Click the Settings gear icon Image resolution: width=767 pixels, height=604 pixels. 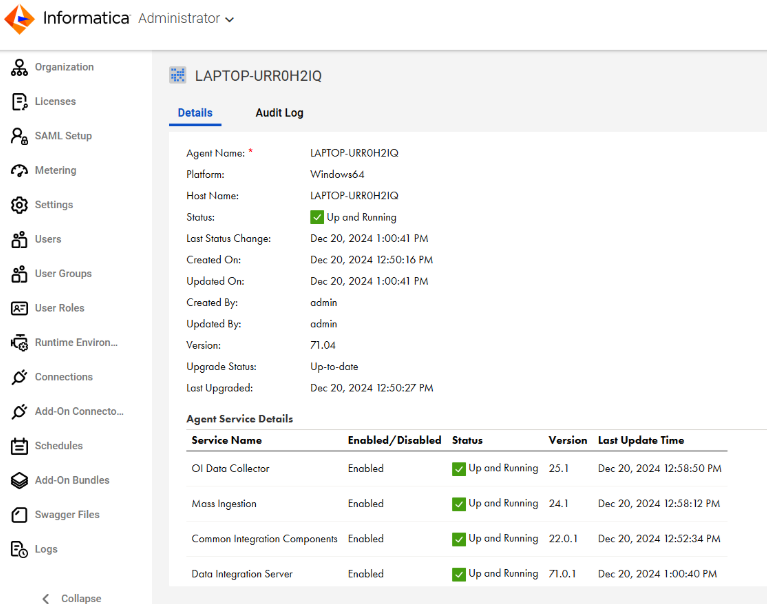tap(19, 205)
